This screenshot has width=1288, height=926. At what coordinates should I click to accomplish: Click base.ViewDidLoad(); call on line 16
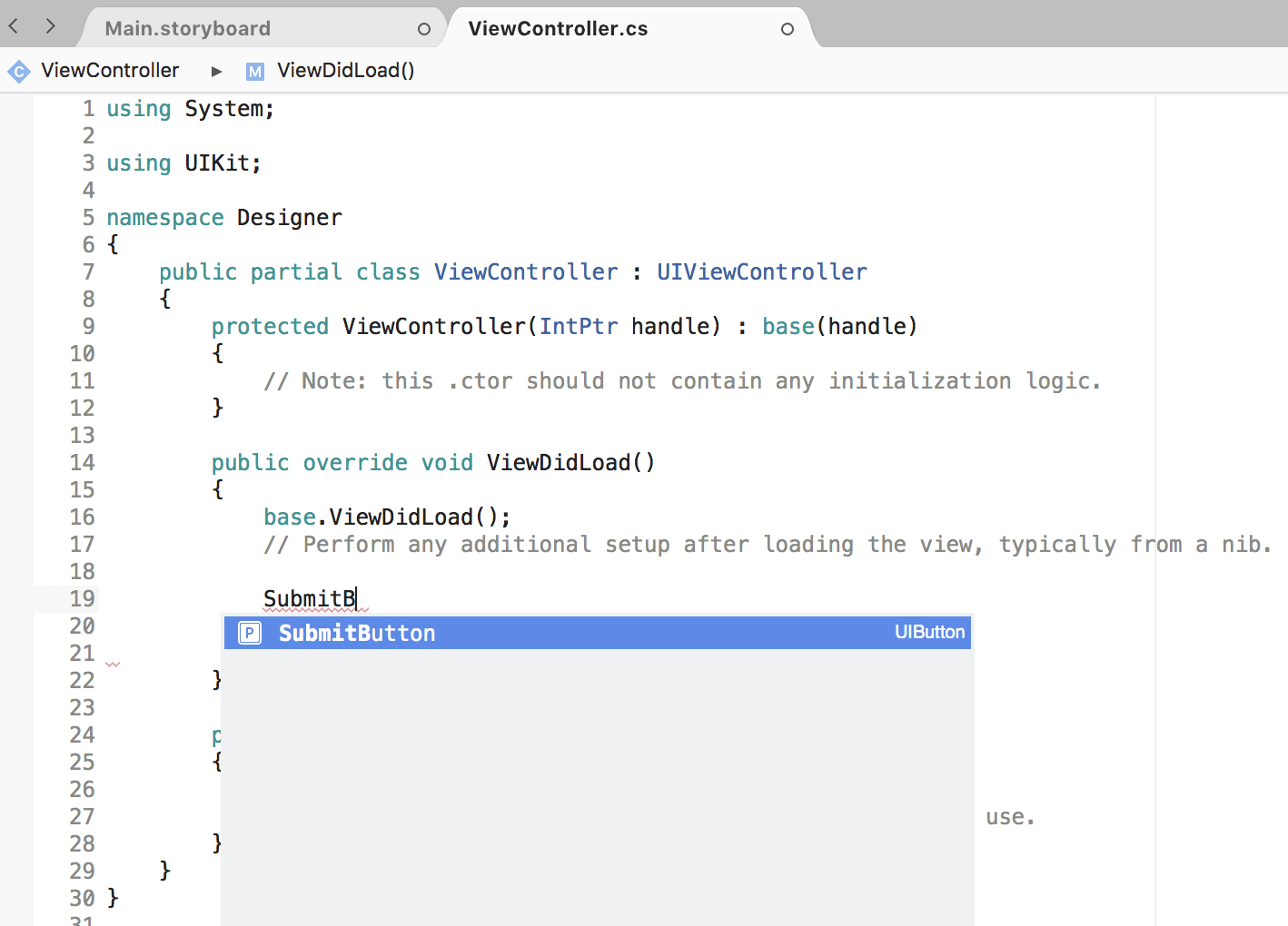[x=387, y=517]
